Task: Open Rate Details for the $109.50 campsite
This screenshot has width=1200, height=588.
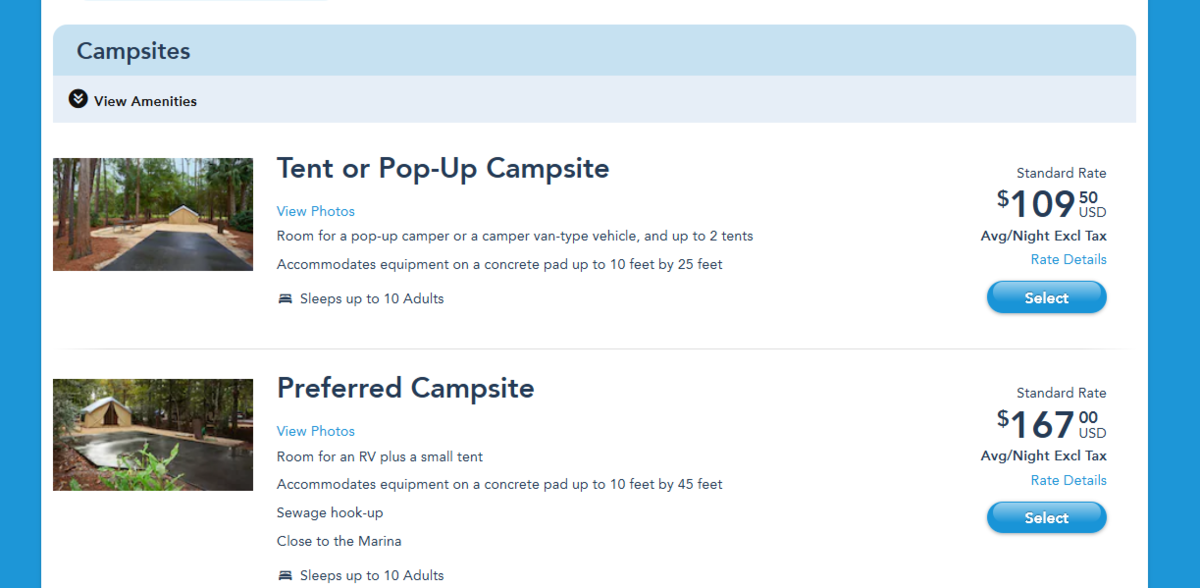Action: (x=1068, y=260)
